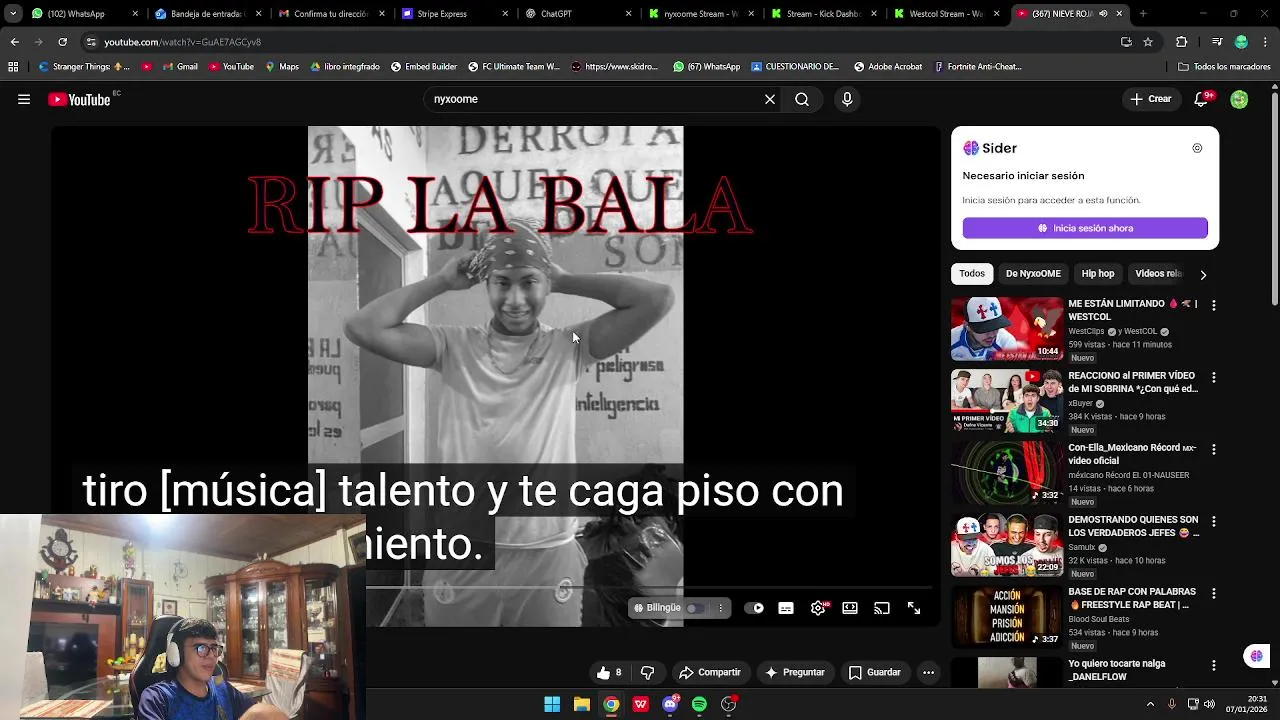This screenshot has height=720, width=1280.
Task: Switch to theater mode in player
Action: (850, 608)
